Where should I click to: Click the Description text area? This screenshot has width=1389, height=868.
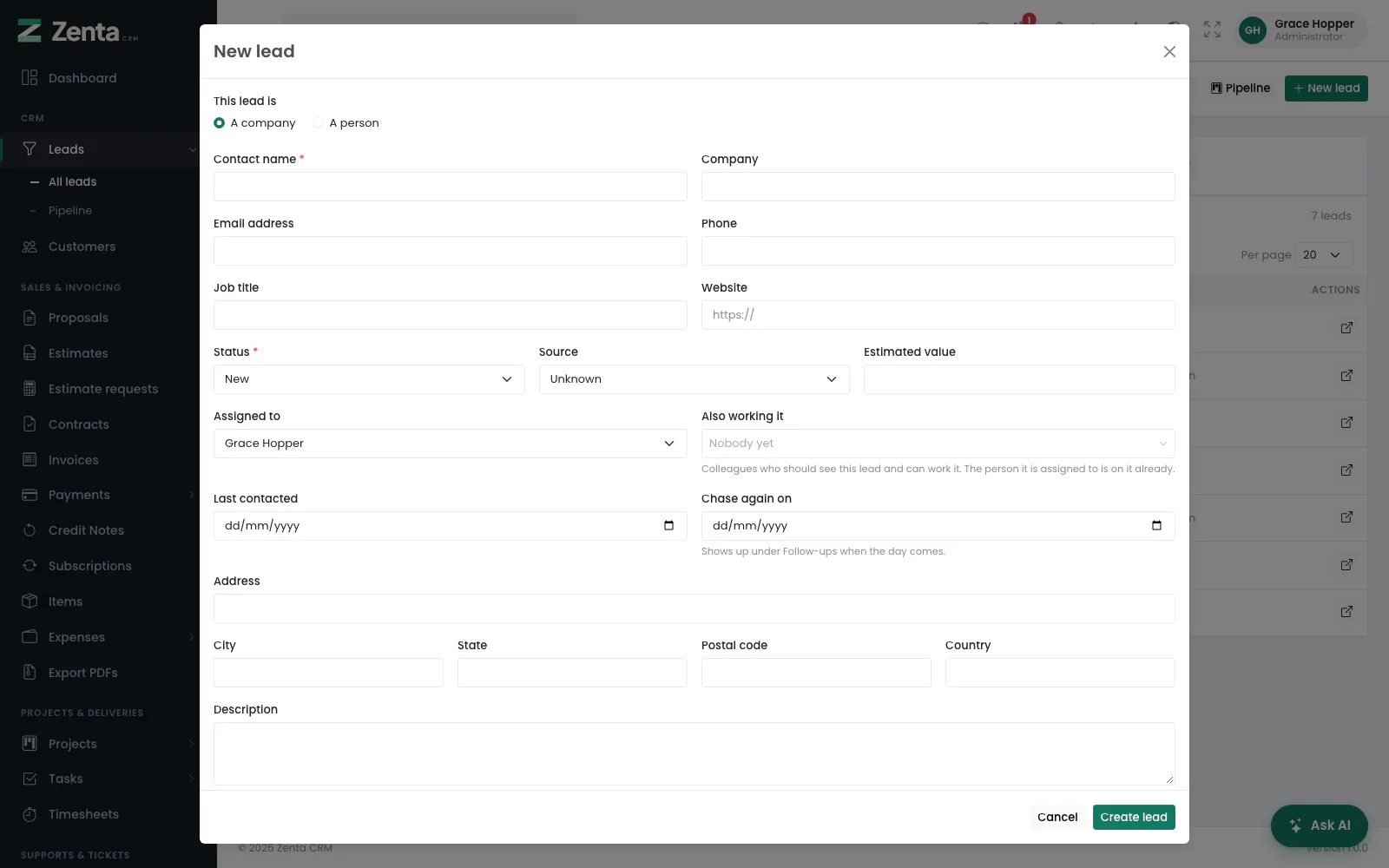click(x=694, y=753)
